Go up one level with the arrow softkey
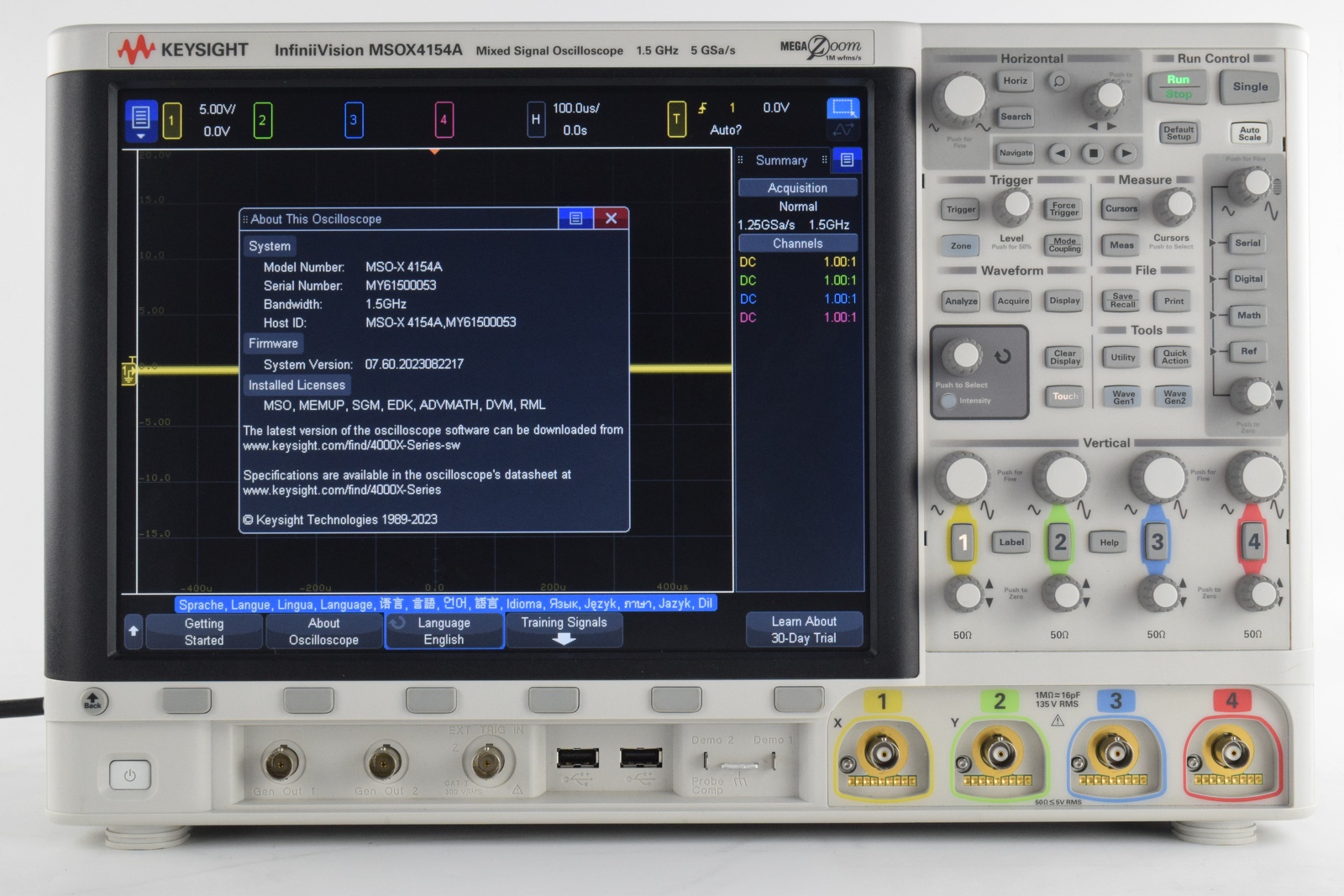 [x=134, y=631]
